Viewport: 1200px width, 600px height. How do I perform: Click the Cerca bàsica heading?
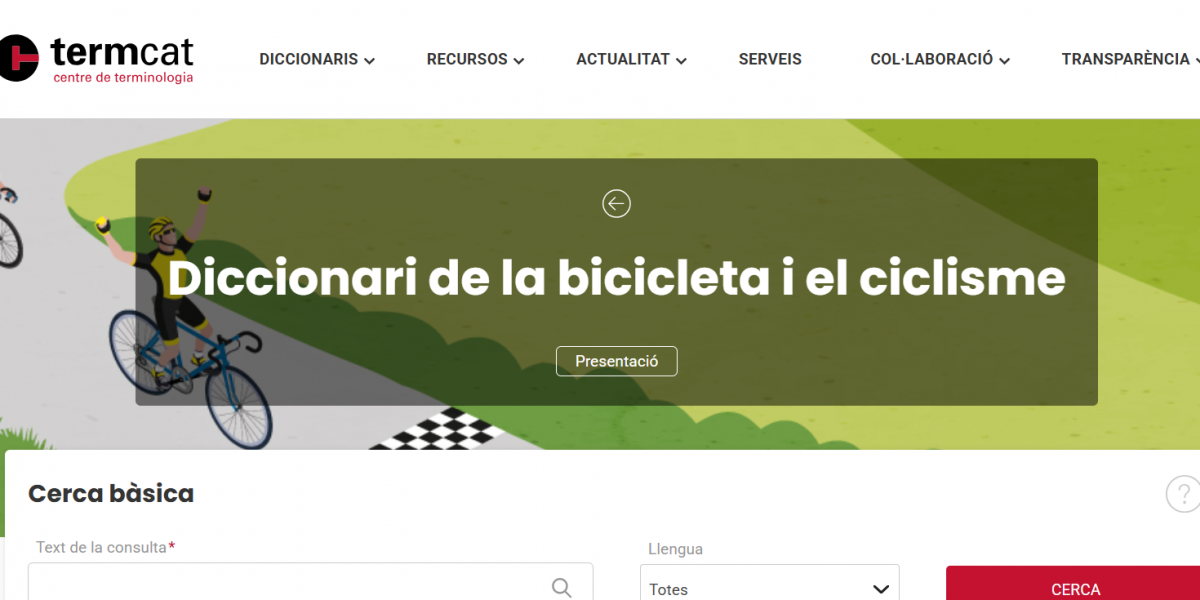(111, 493)
